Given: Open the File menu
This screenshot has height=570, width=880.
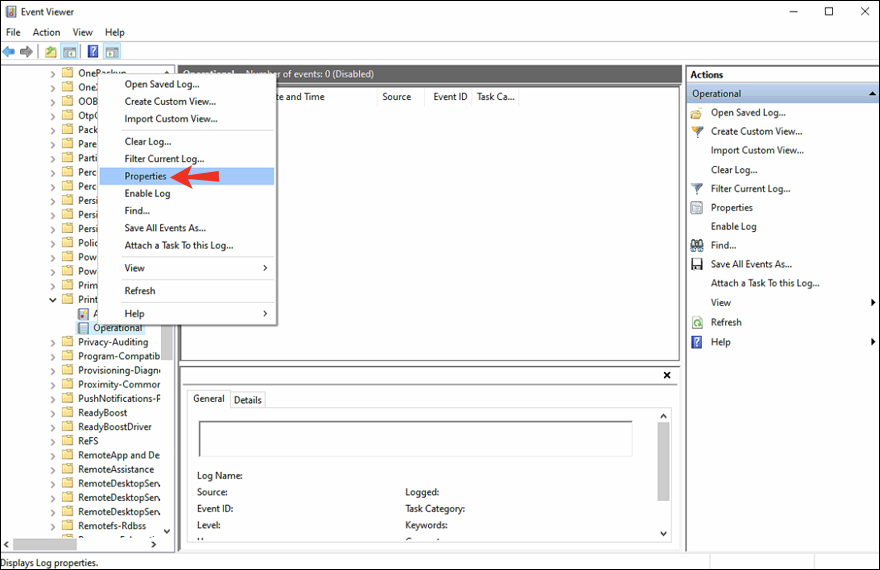Looking at the screenshot, I should click(13, 33).
